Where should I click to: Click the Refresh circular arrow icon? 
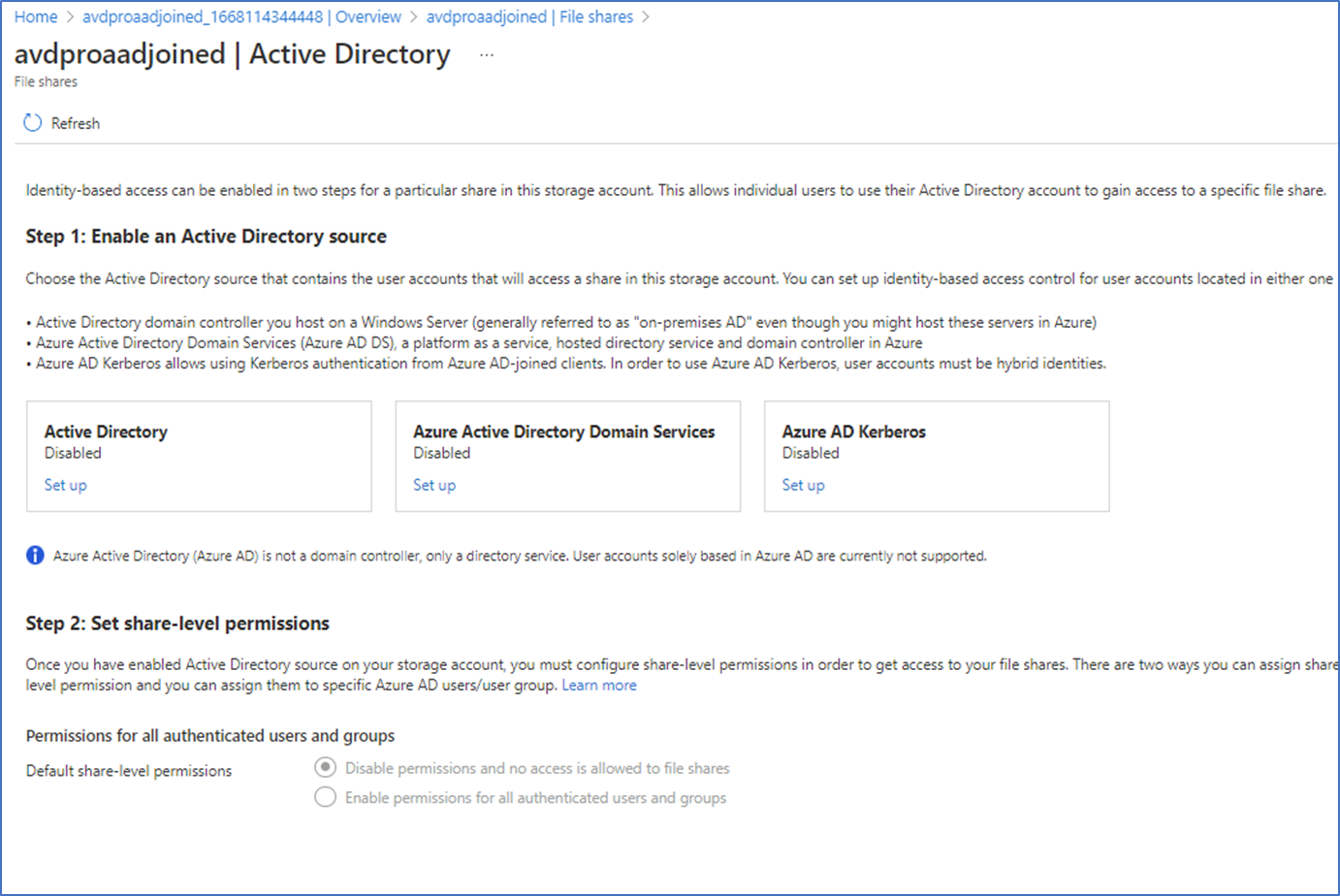coord(33,123)
